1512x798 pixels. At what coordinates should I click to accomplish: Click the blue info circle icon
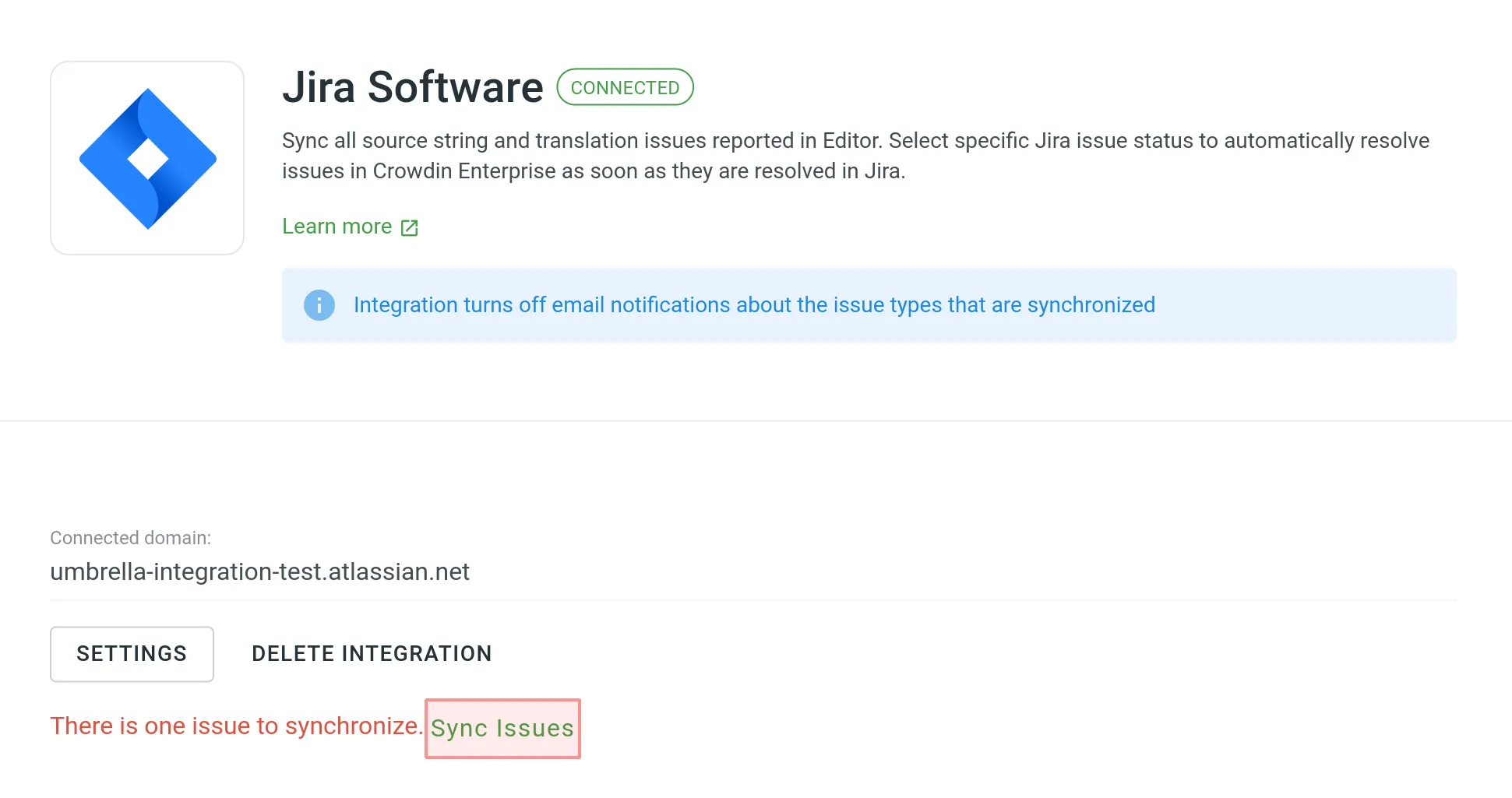click(319, 305)
